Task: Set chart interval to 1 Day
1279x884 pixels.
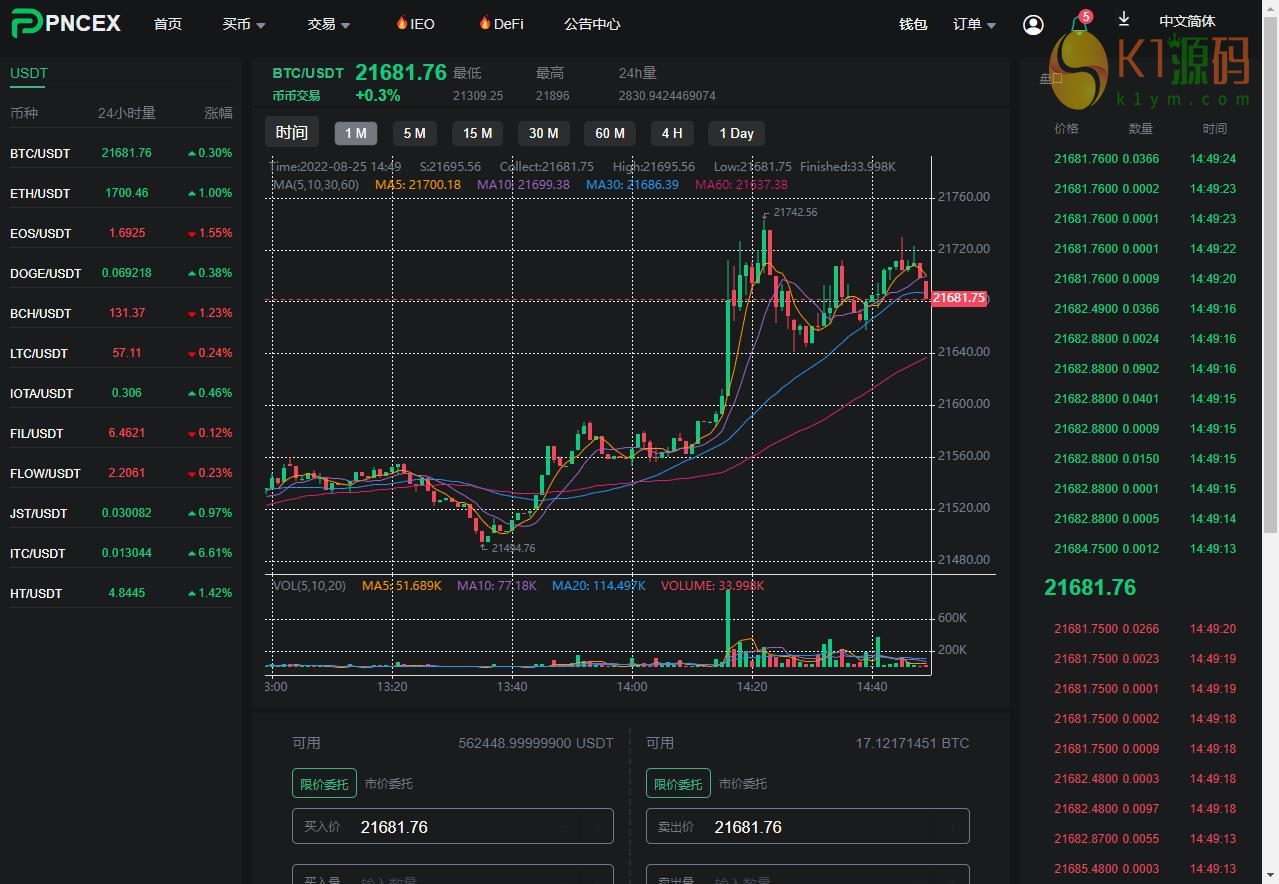Action: pyautogui.click(x=736, y=133)
